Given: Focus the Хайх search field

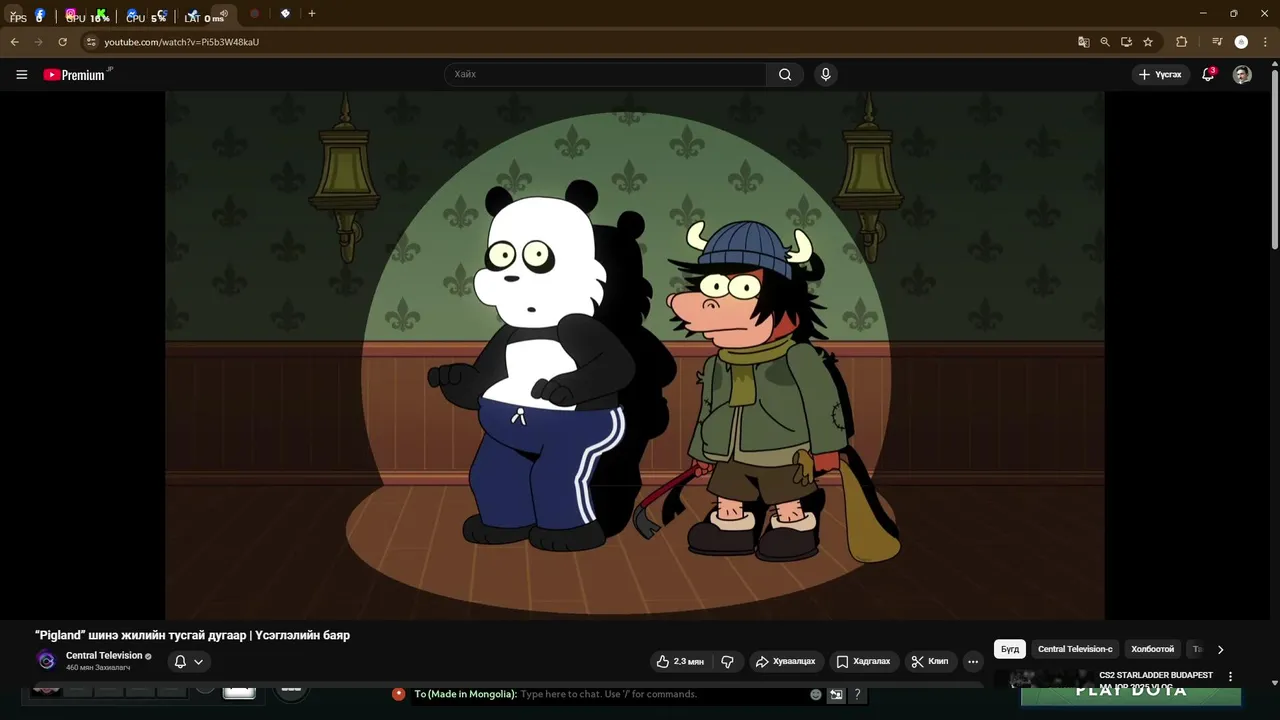Looking at the screenshot, I should point(605,74).
